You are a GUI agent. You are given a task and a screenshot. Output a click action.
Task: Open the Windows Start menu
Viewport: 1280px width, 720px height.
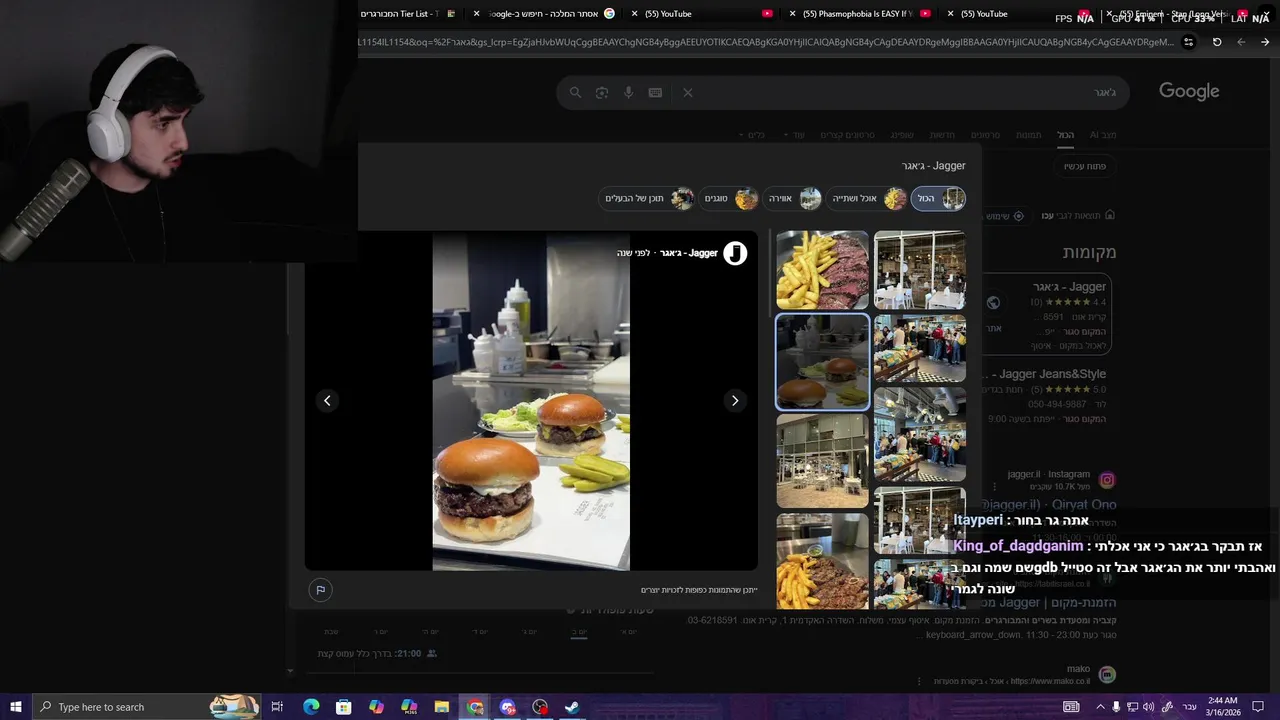click(16, 707)
